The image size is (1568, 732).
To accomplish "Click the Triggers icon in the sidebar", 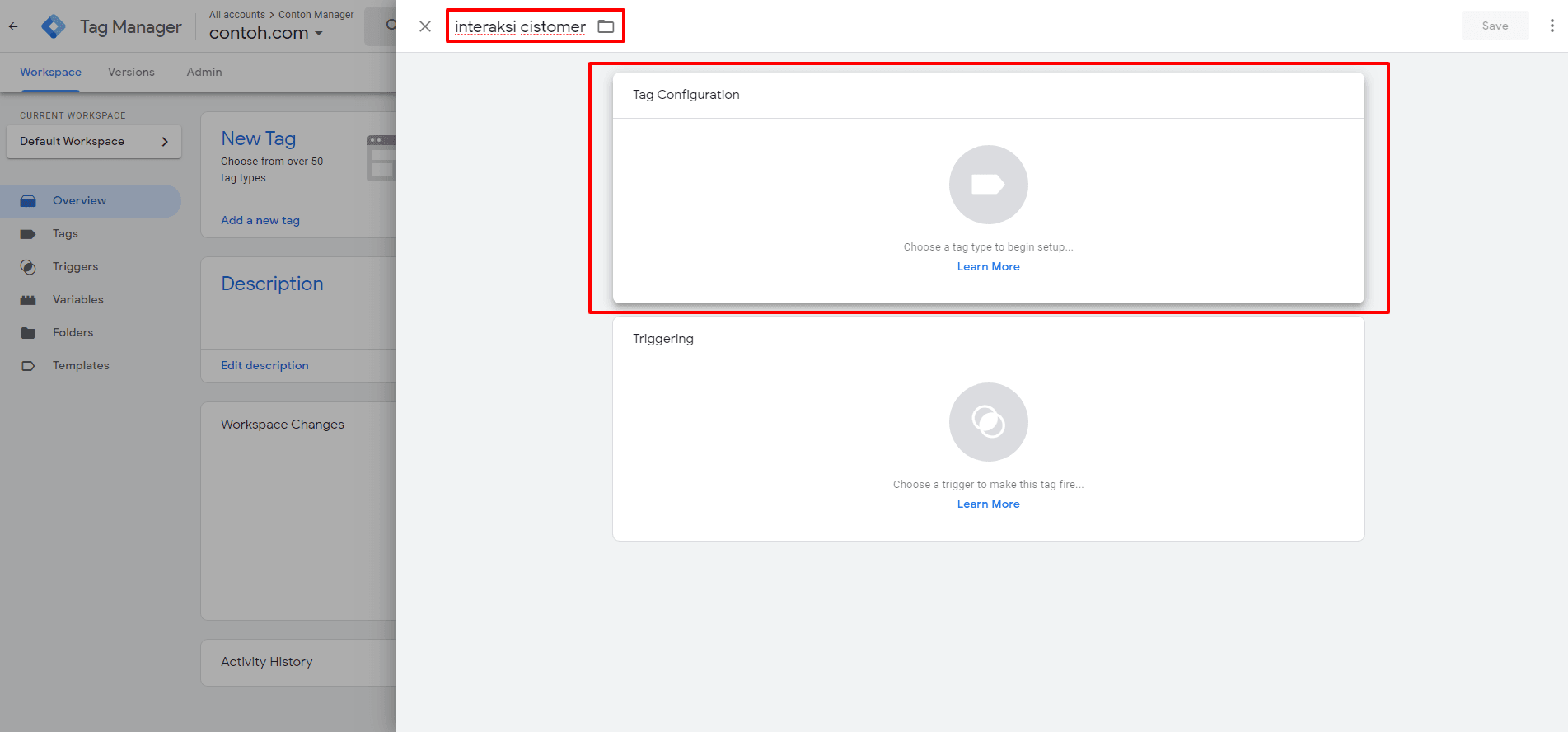I will click(x=28, y=267).
